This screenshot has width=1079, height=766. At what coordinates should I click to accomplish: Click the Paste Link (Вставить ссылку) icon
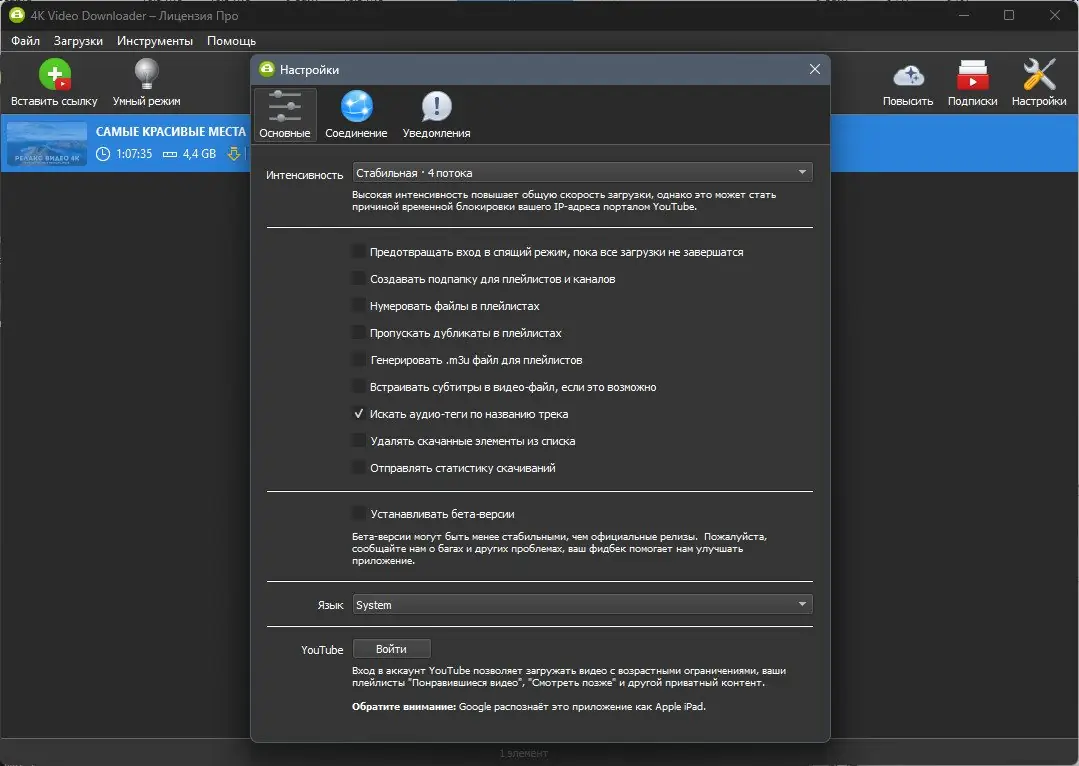tap(54, 74)
